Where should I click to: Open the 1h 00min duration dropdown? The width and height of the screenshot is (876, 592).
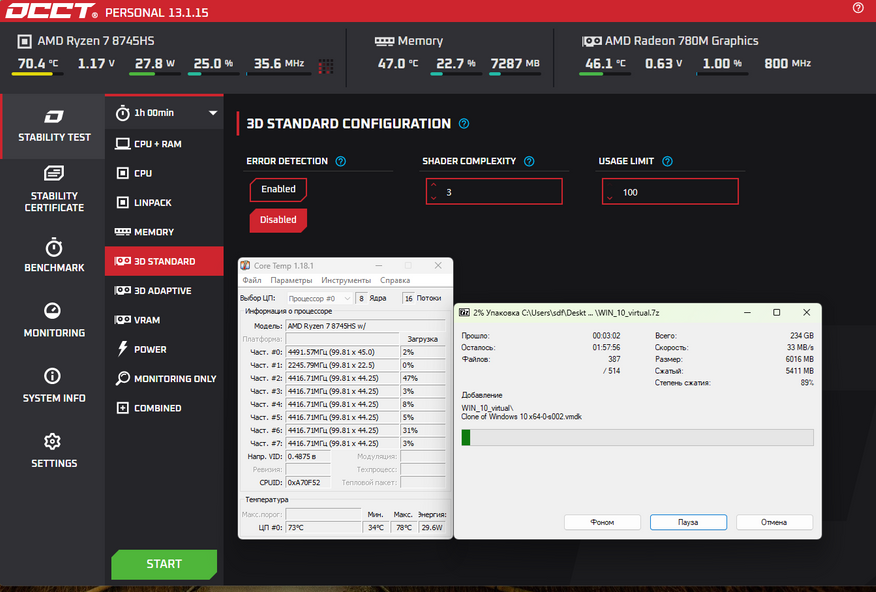[x=164, y=113]
